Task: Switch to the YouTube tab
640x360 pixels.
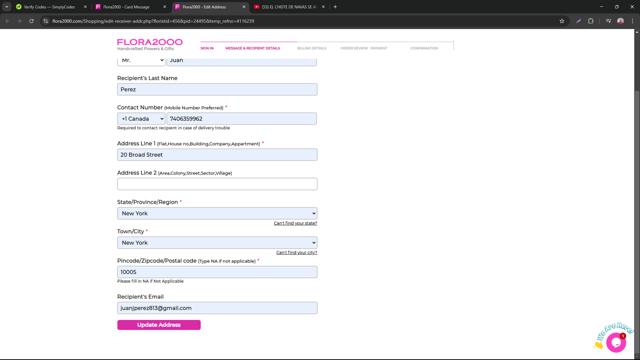Action: coord(288,7)
